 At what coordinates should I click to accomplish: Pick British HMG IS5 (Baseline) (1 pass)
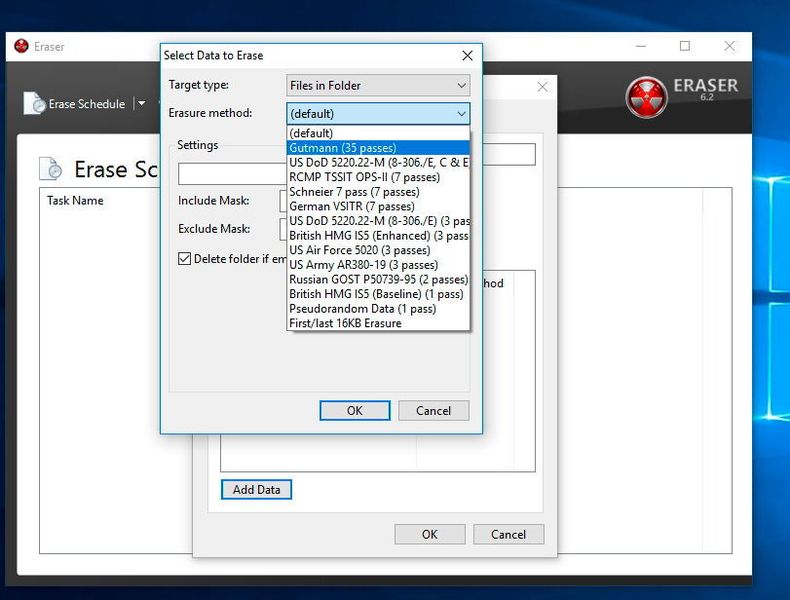pos(378,294)
